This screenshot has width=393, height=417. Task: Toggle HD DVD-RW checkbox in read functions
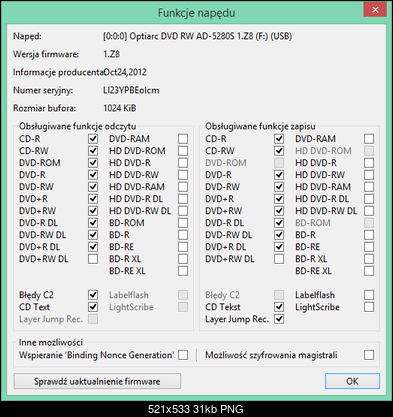pyautogui.click(x=183, y=175)
